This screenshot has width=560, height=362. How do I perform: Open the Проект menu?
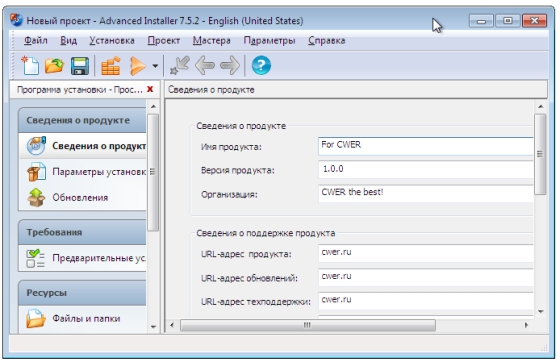(x=164, y=40)
